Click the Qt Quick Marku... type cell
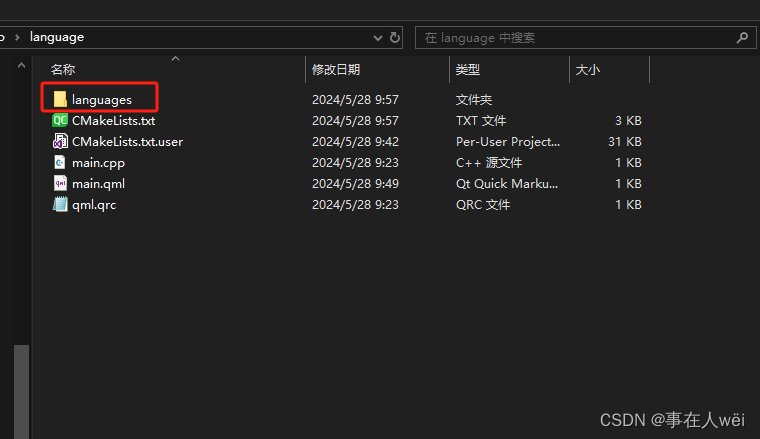The image size is (760, 439). click(x=507, y=184)
